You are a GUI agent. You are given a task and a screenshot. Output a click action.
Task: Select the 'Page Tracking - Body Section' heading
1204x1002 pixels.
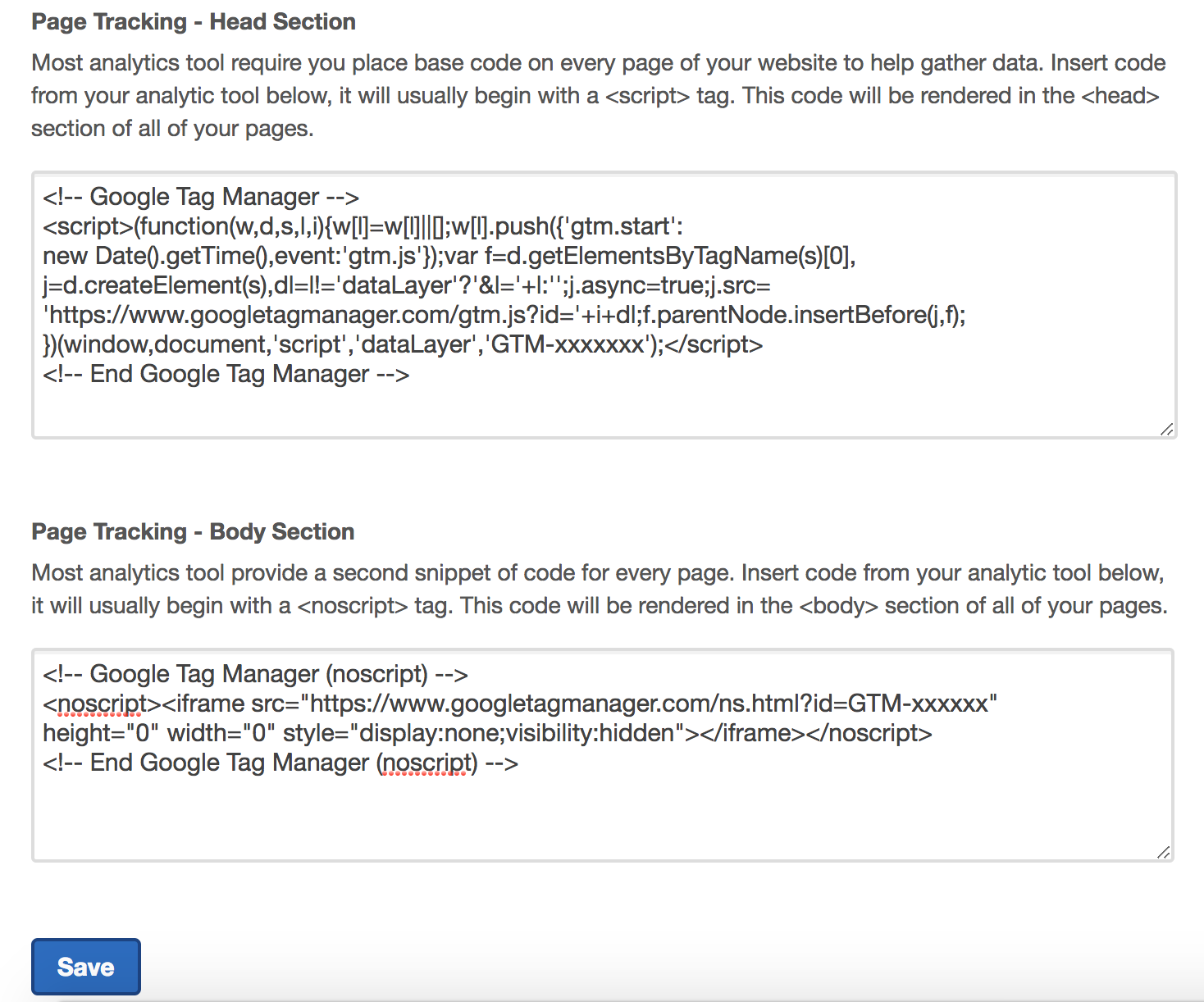coord(193,532)
